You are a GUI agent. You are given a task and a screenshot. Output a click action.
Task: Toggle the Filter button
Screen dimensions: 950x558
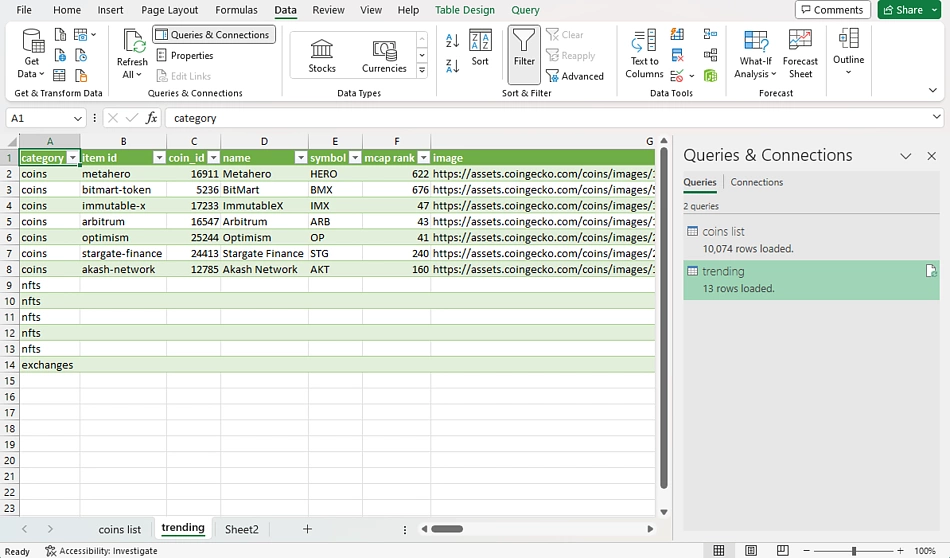524,55
